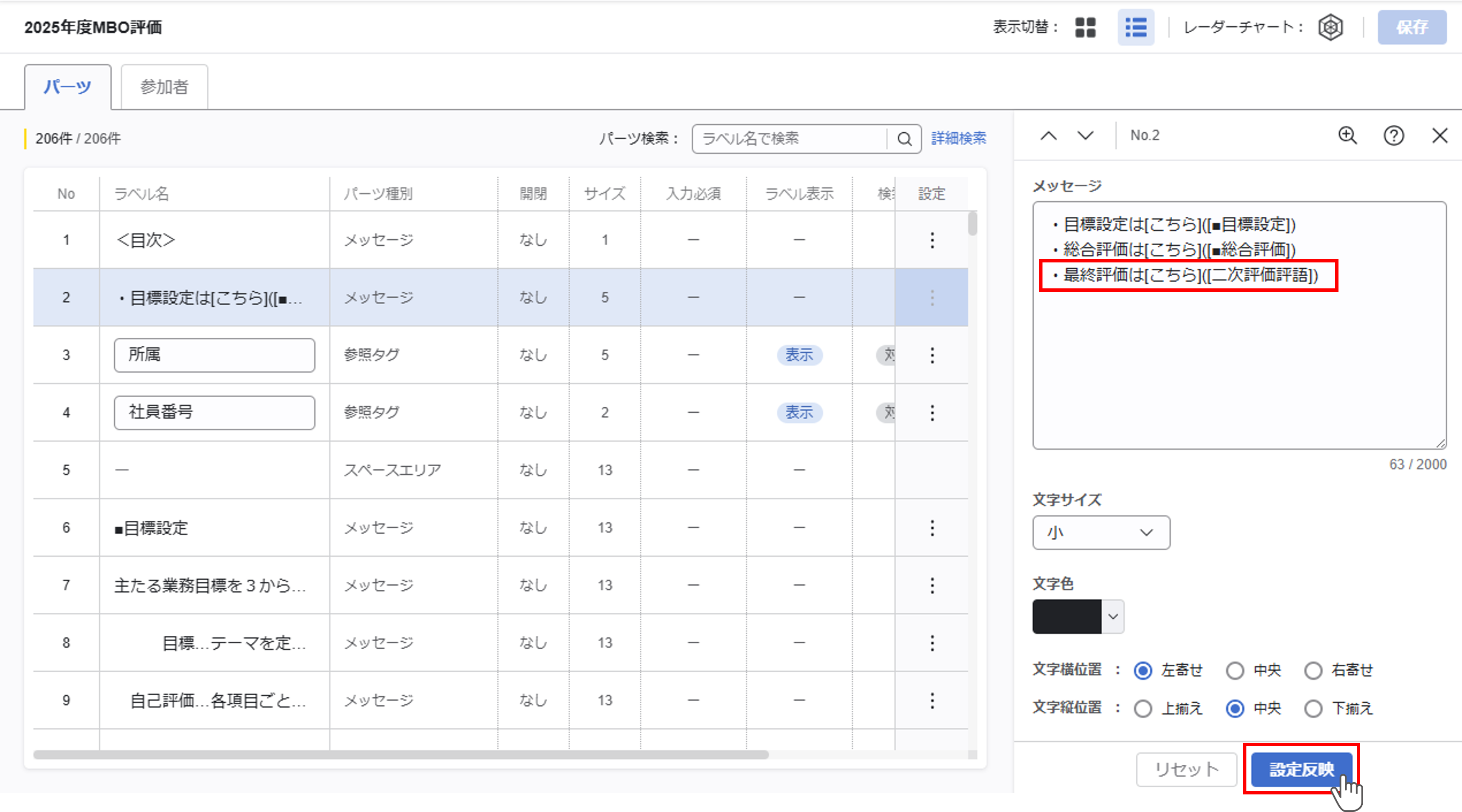
Task: Click the zoom-in magnifier icon in panel
Action: [1347, 136]
